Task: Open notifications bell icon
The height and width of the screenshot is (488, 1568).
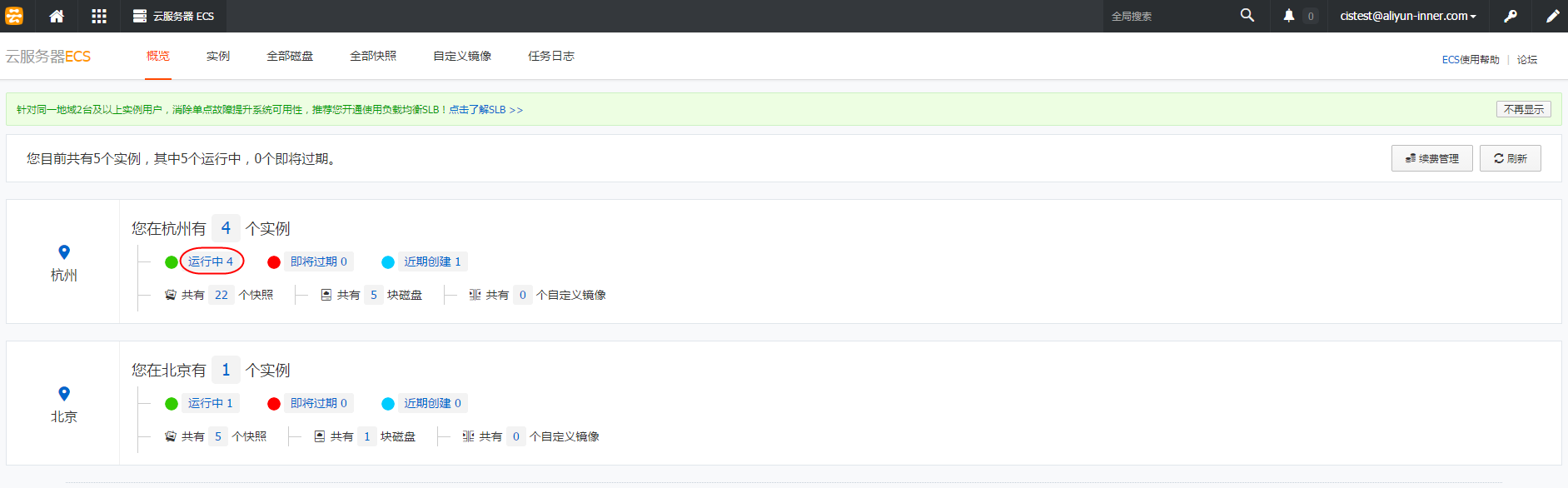Action: coord(1289,16)
